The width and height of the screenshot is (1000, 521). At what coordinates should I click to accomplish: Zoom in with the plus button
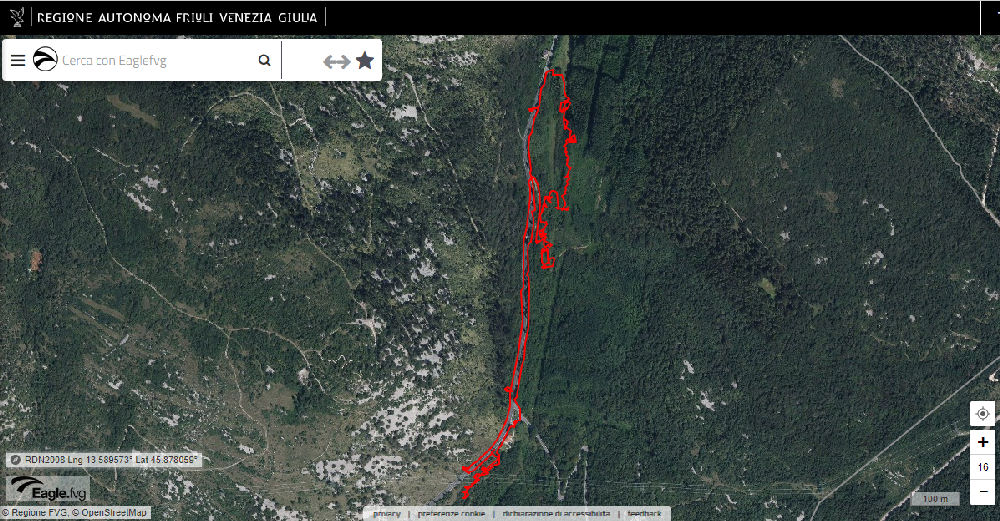click(983, 442)
